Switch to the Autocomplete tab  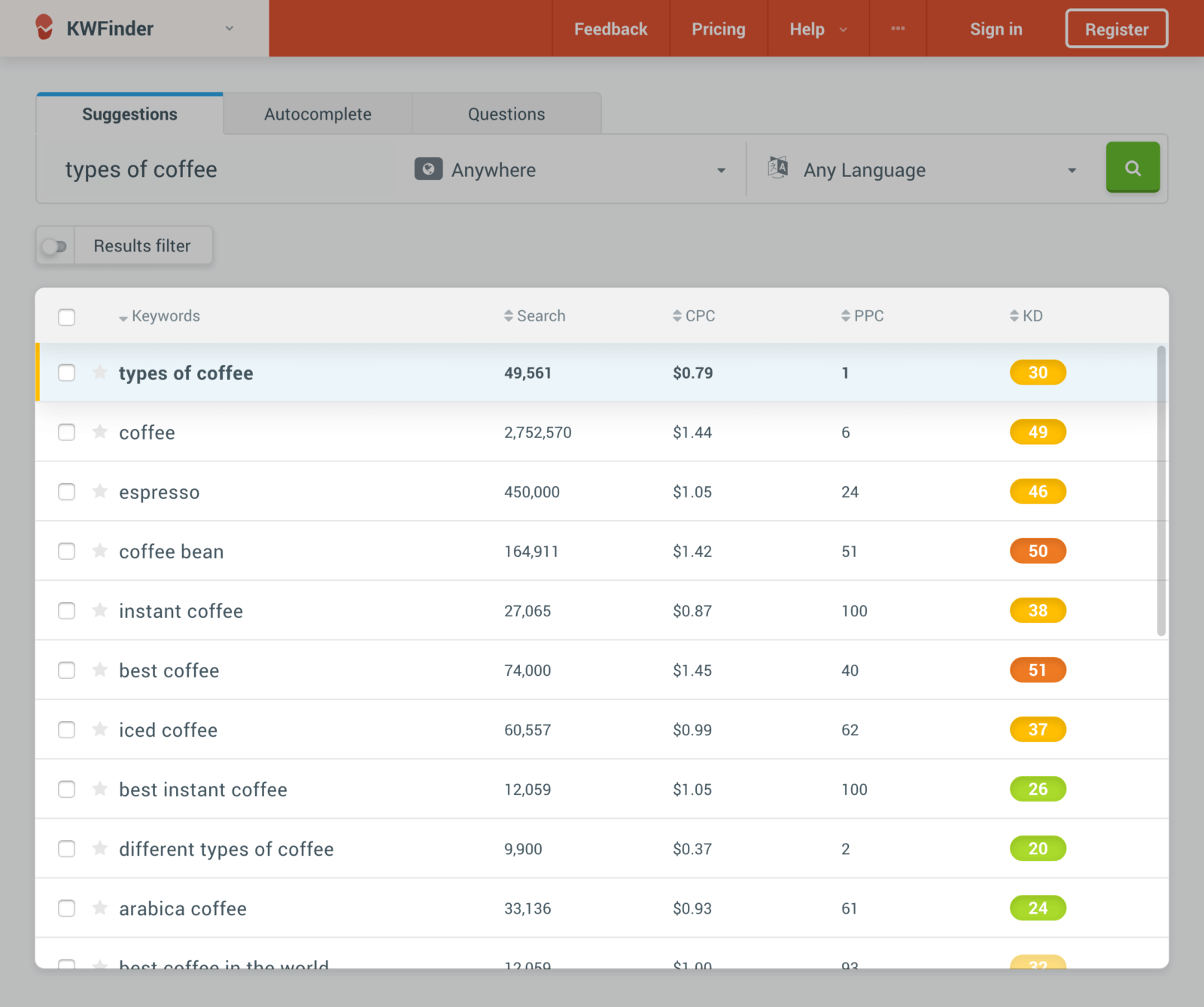(318, 114)
